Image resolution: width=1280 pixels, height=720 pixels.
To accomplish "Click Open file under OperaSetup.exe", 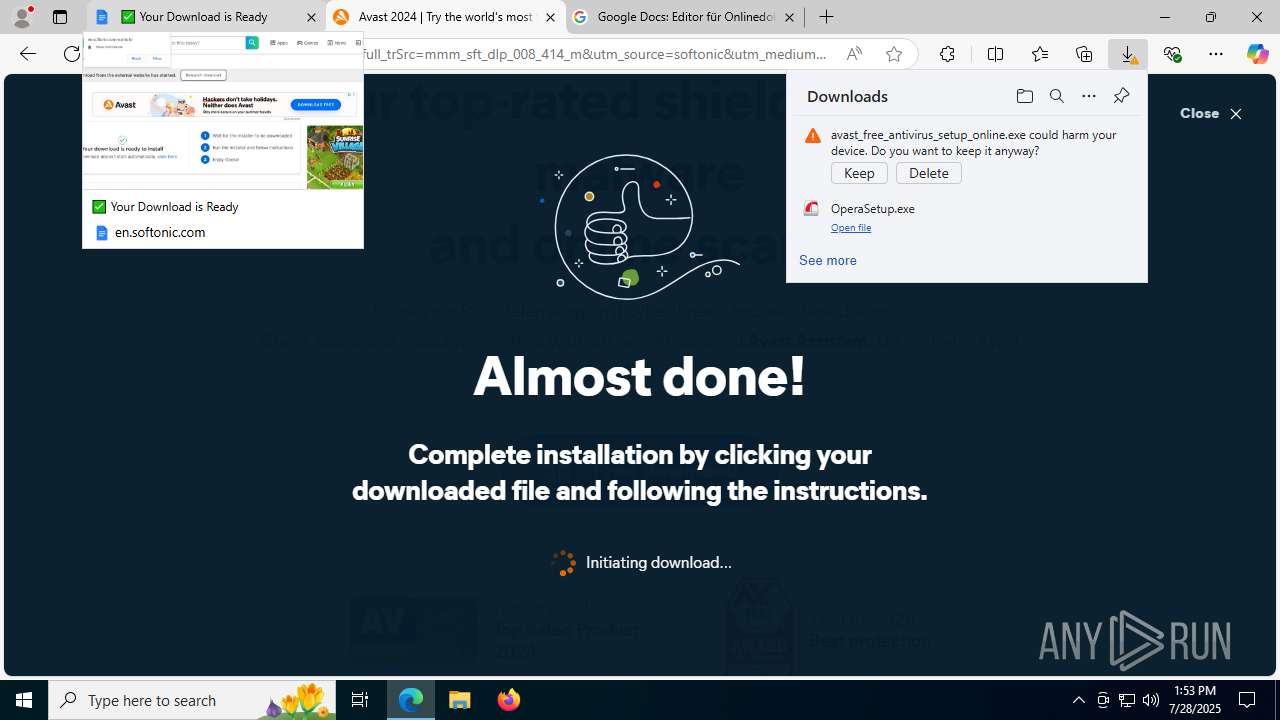I will (851, 228).
